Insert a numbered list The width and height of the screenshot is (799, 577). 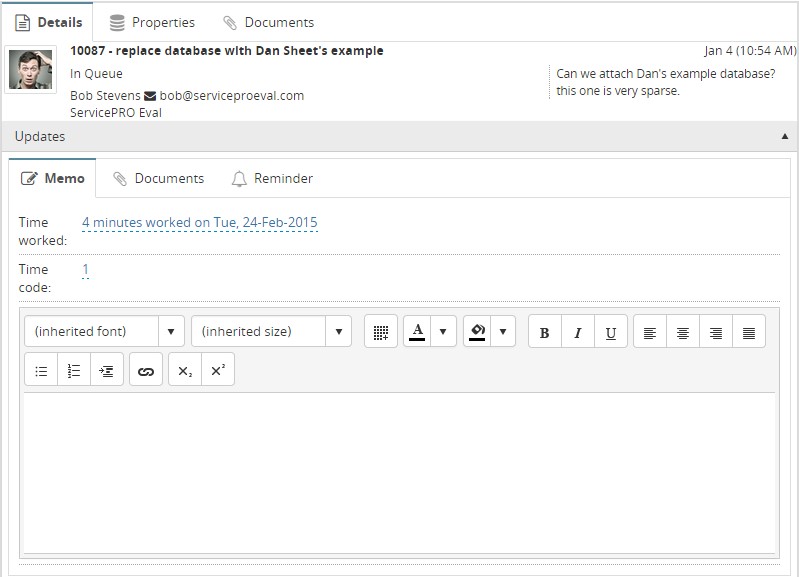[x=74, y=370]
